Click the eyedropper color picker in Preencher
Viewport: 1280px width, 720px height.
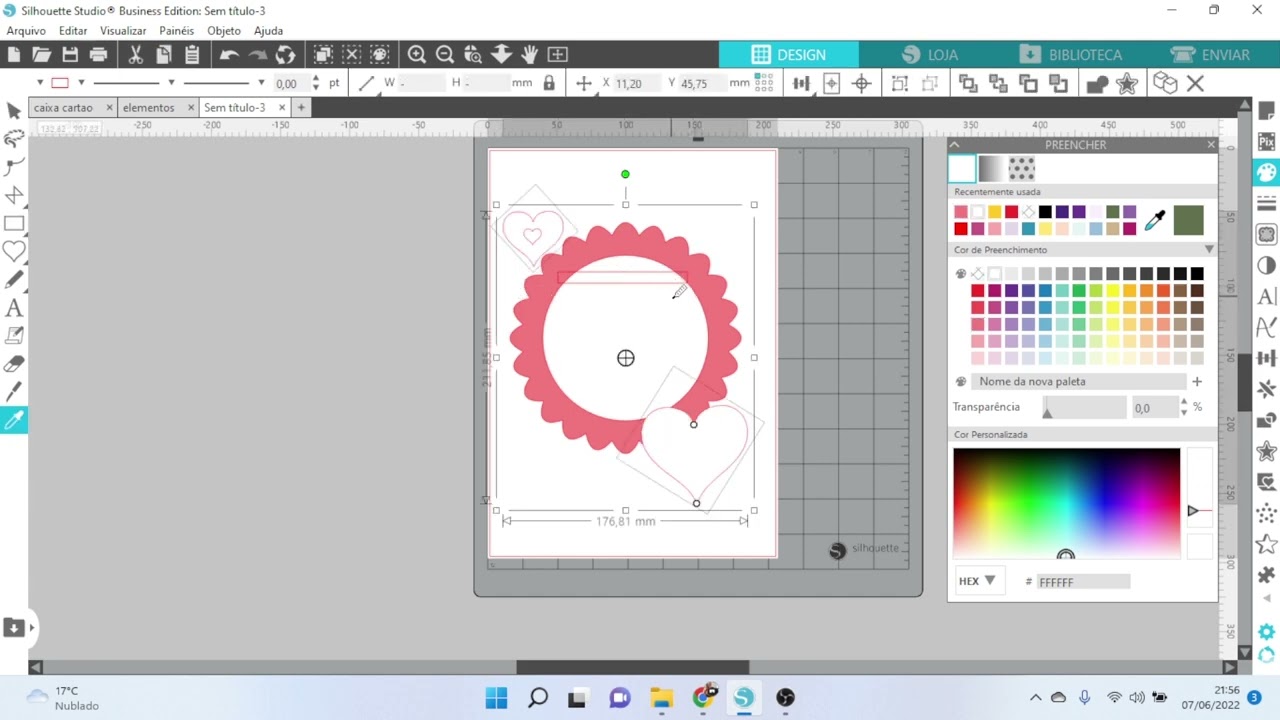point(1155,220)
